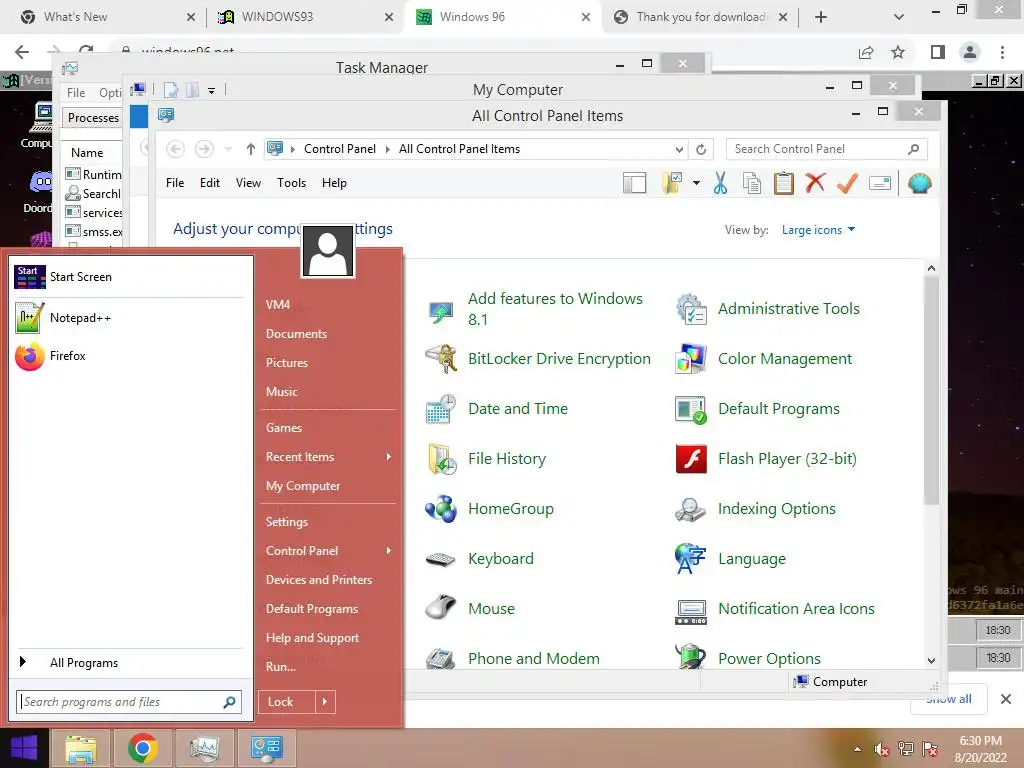Switch to the What's New browser tab

pos(108,17)
